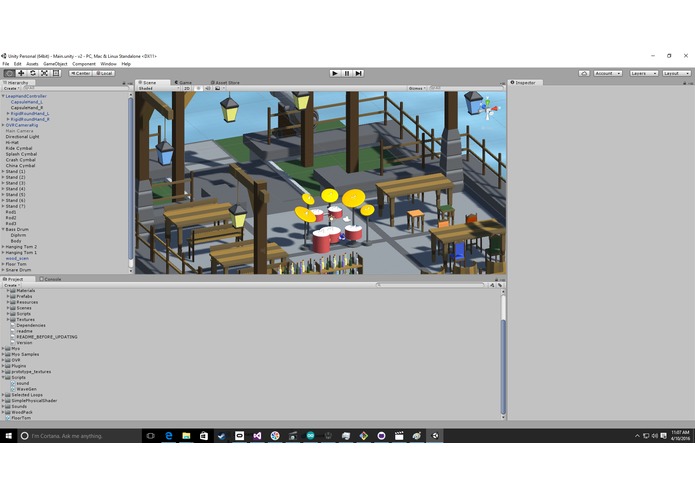Open the Assets menu
The height and width of the screenshot is (494, 695).
click(x=32, y=64)
